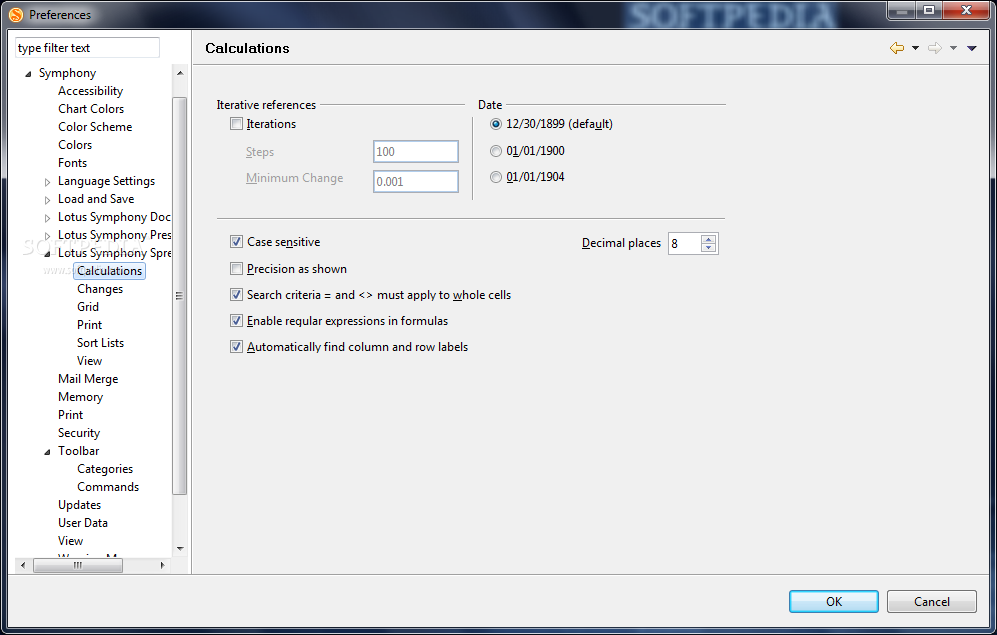Image resolution: width=997 pixels, height=635 pixels.
Task: Enable the Iterations checkbox
Action: (237, 124)
